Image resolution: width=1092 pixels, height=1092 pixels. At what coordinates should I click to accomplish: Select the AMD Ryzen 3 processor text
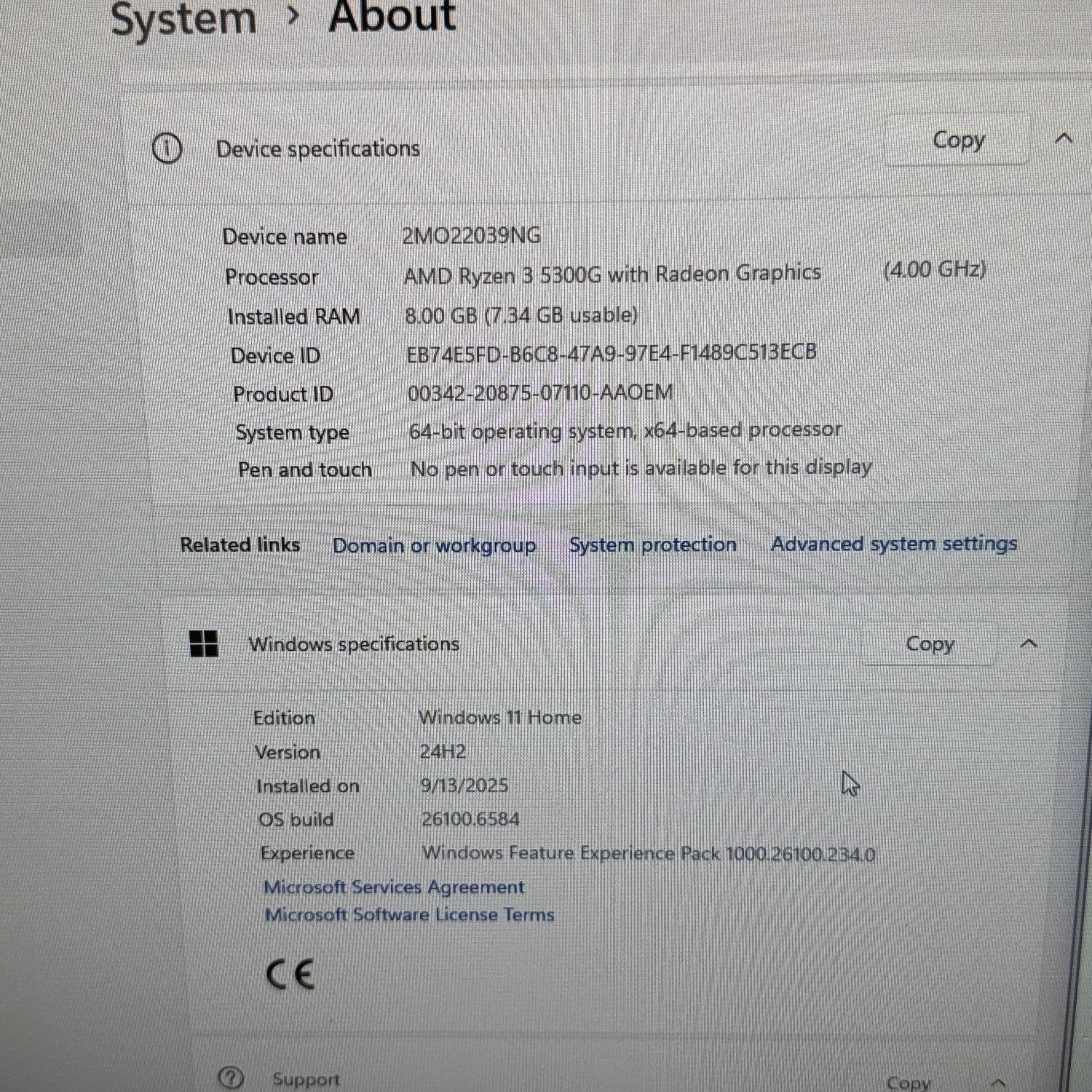(612, 274)
